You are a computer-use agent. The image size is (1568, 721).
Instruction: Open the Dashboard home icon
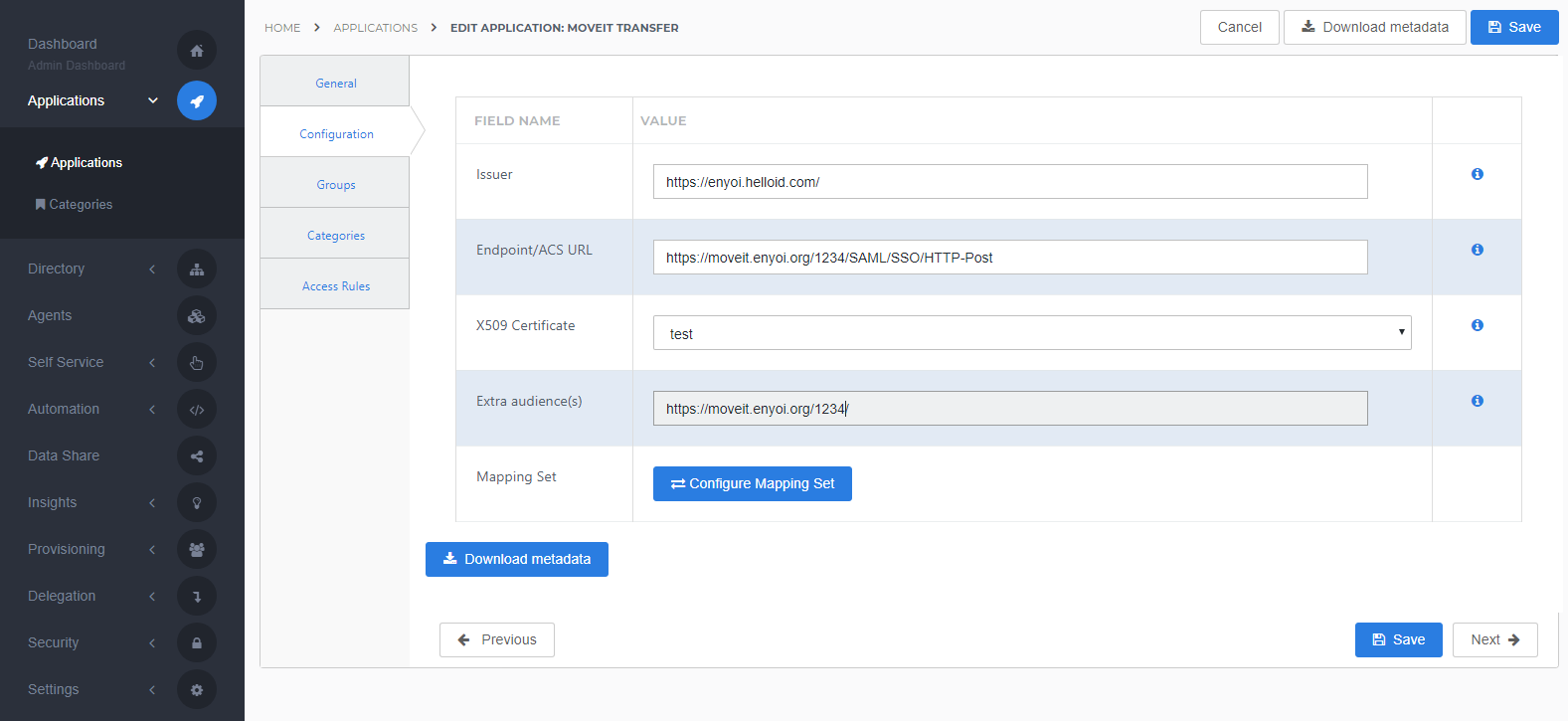(x=197, y=51)
